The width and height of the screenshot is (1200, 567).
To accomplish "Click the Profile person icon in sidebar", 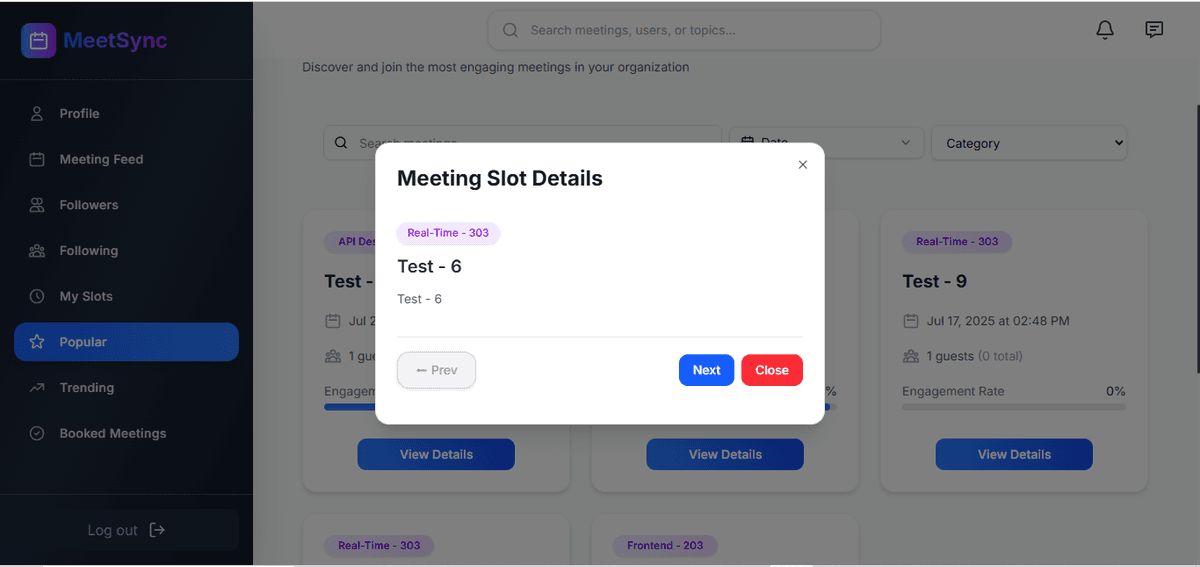I will tap(37, 114).
